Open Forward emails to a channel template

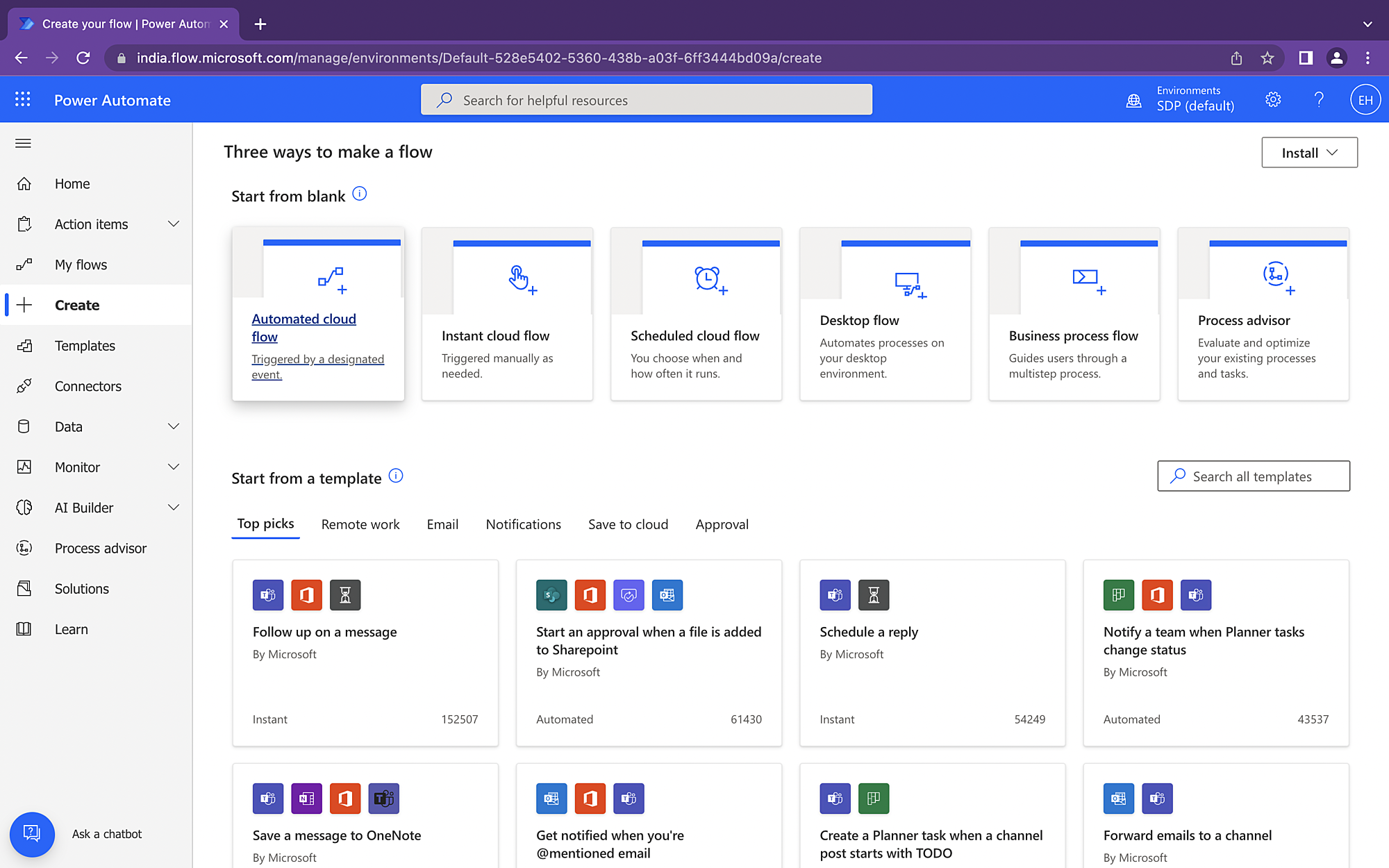[1215, 816]
